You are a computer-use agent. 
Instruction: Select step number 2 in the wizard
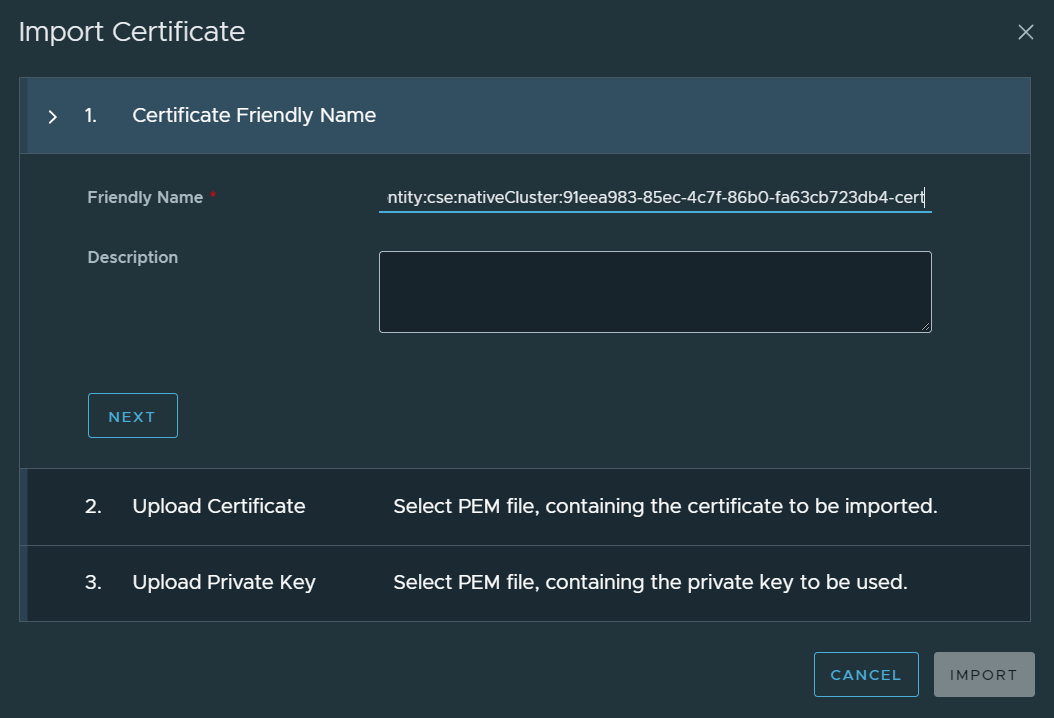[x=93, y=506]
